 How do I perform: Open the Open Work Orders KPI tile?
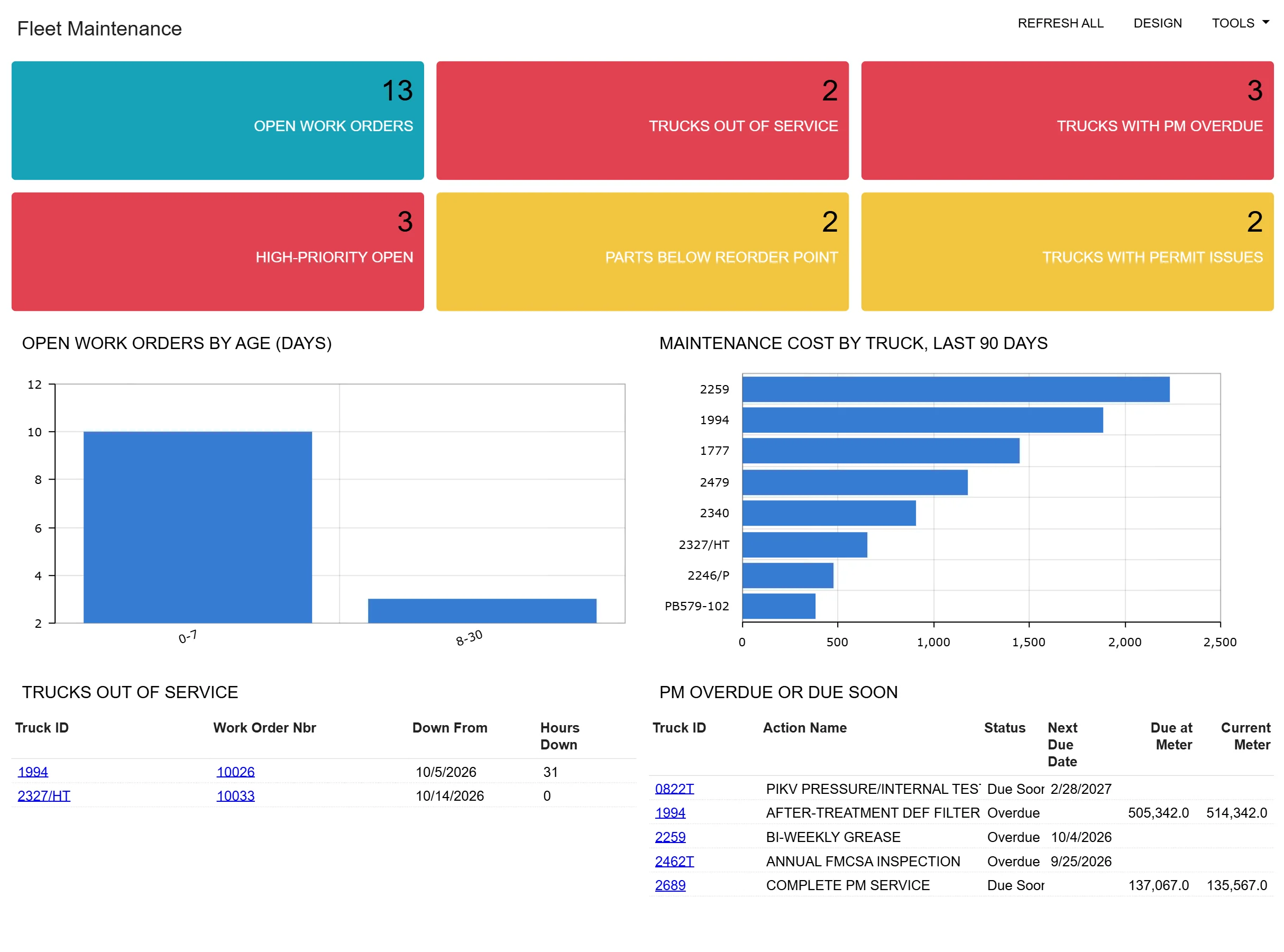(218, 121)
